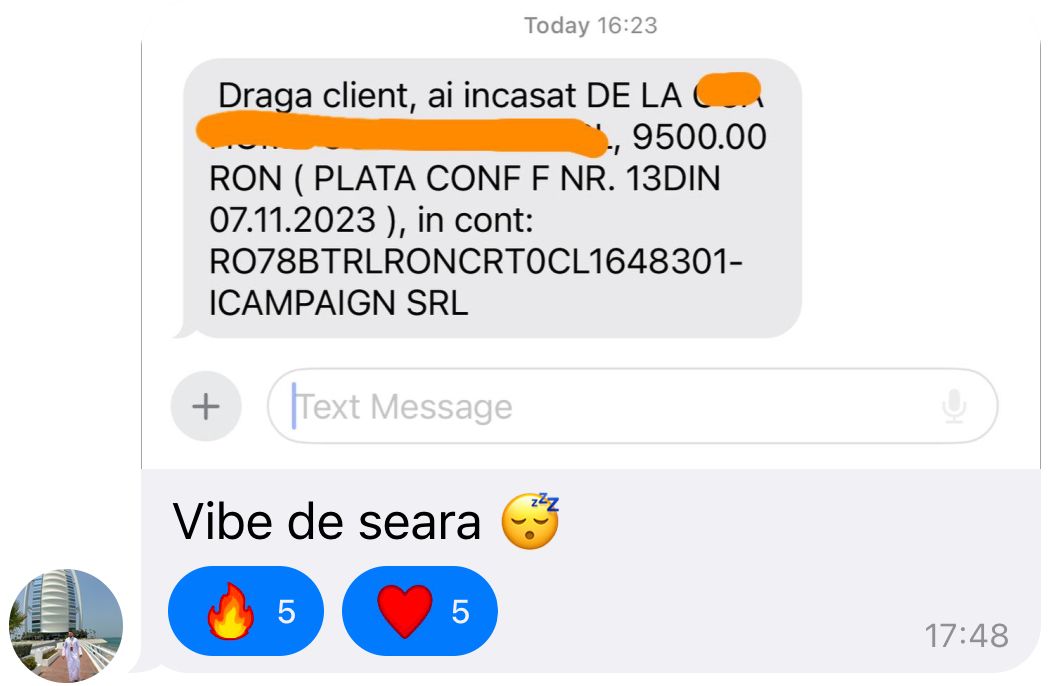
Task: Tap the plus attachment button
Action: coord(206,406)
